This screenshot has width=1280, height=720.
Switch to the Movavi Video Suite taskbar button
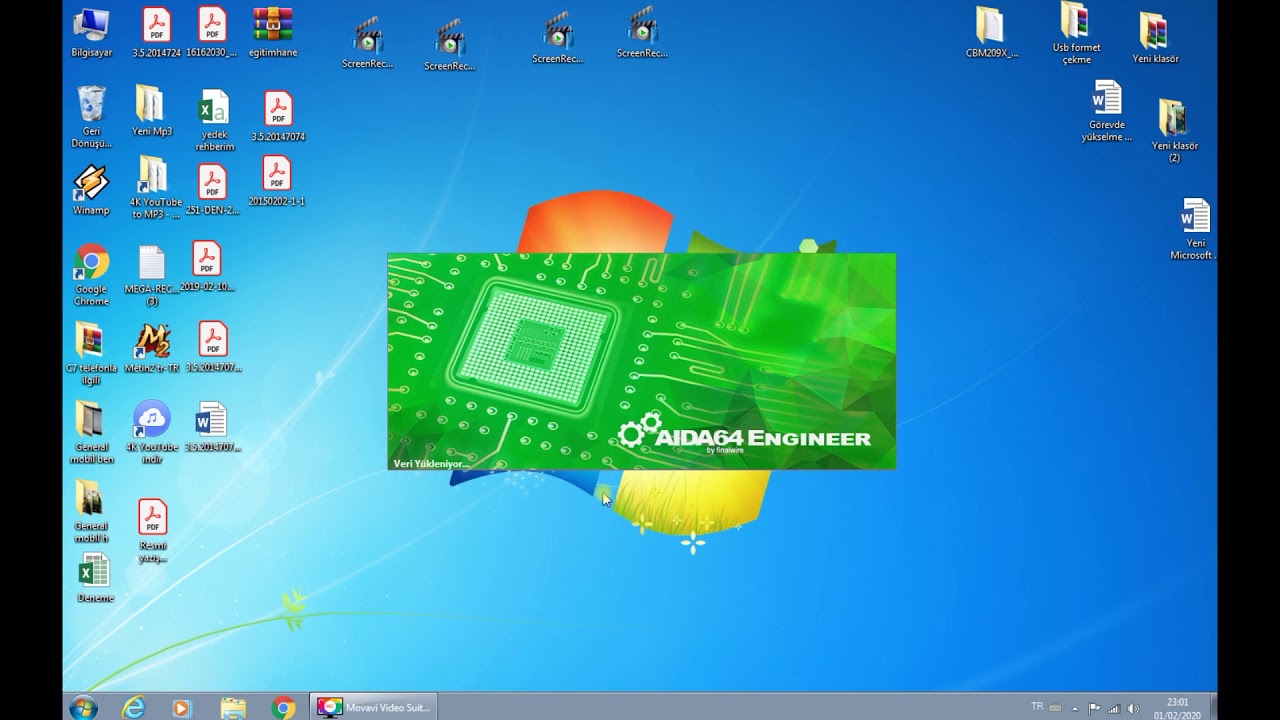pyautogui.click(x=373, y=707)
